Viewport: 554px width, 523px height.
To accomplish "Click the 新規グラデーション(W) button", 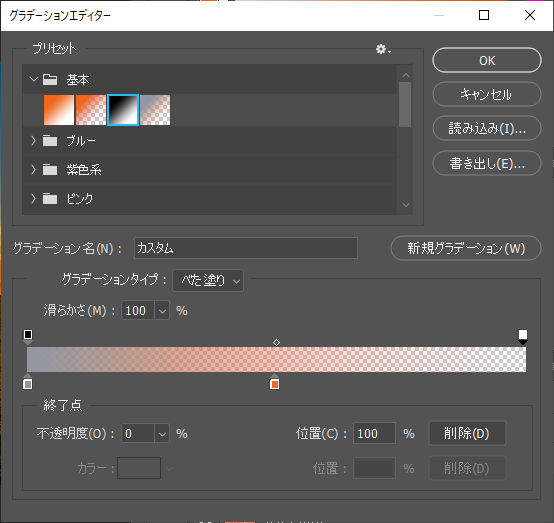I will pyautogui.click(x=466, y=248).
